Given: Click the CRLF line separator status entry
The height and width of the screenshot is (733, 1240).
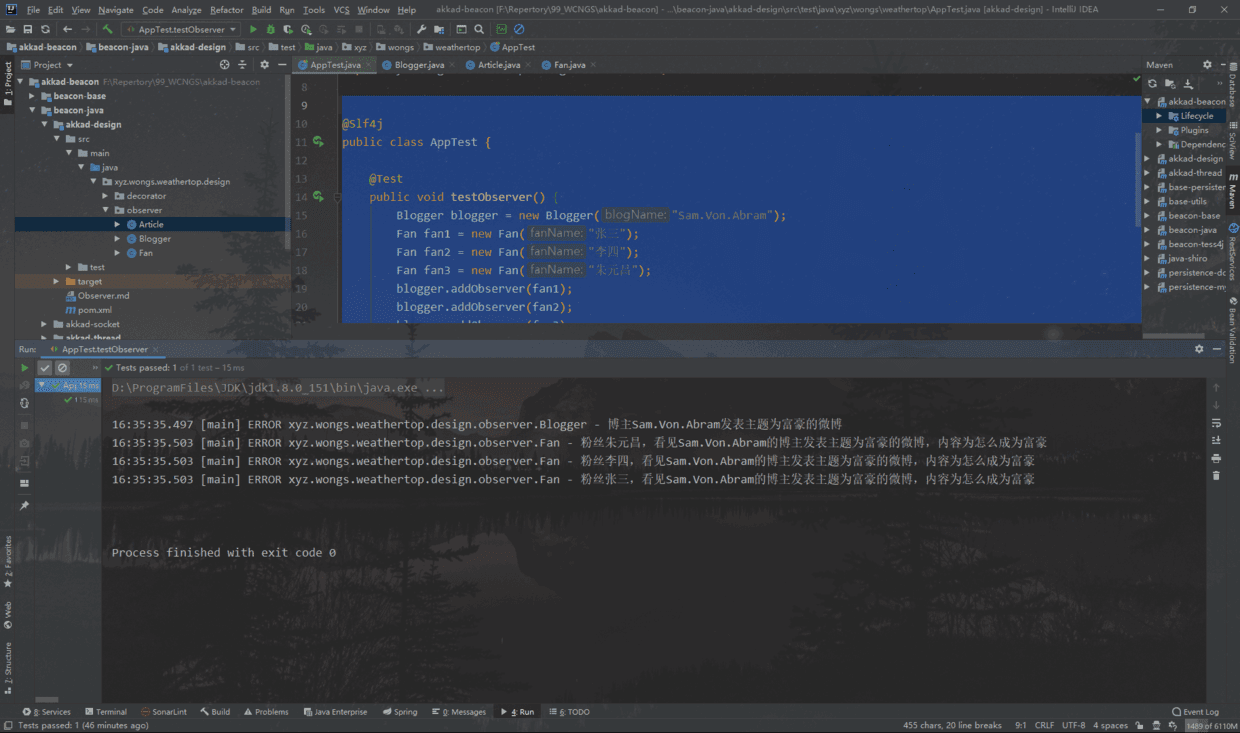Looking at the screenshot, I should [x=1044, y=725].
